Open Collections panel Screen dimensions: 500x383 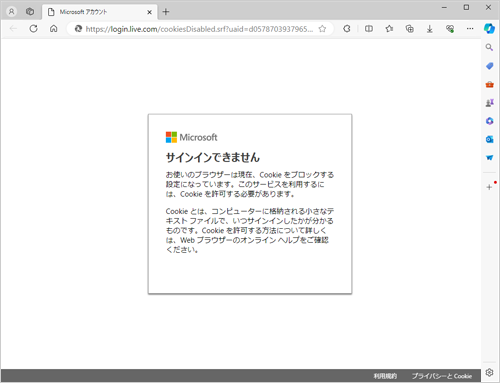coord(409,29)
